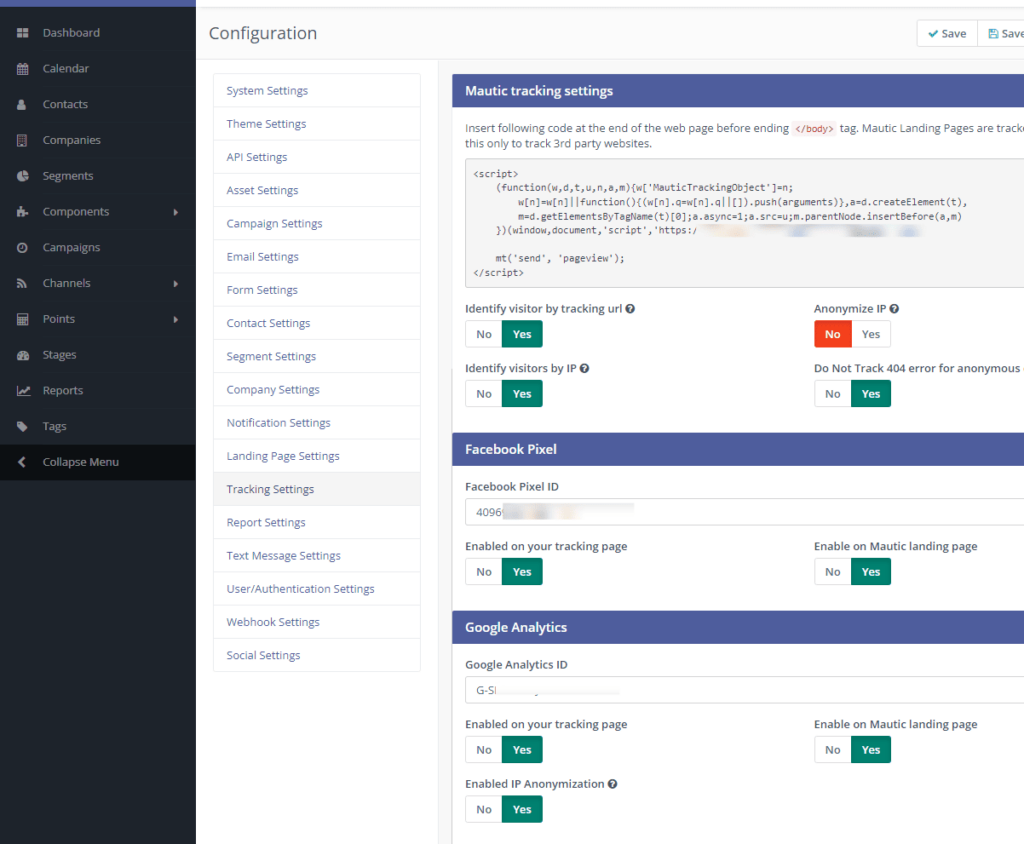
Task: Click the Contacts person icon
Action: (x=22, y=105)
